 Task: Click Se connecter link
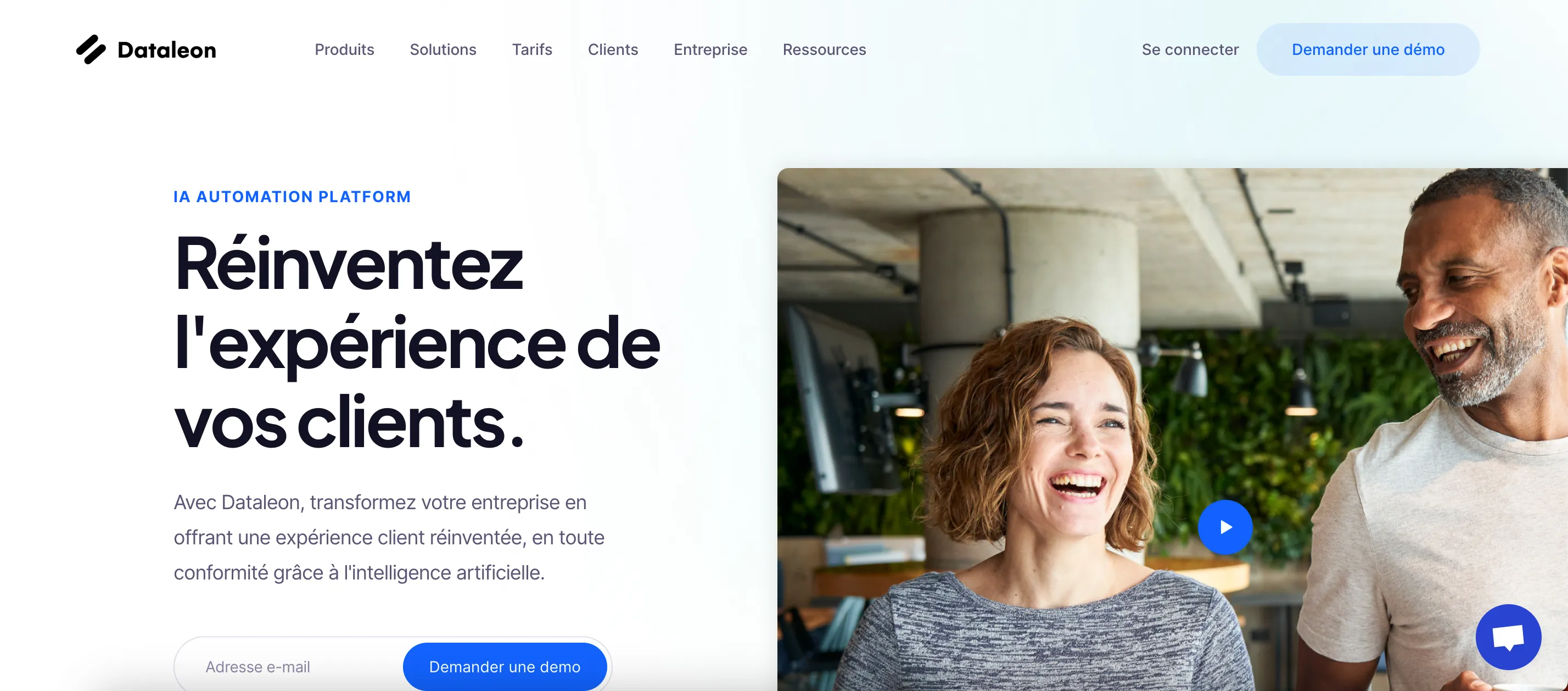tap(1189, 49)
